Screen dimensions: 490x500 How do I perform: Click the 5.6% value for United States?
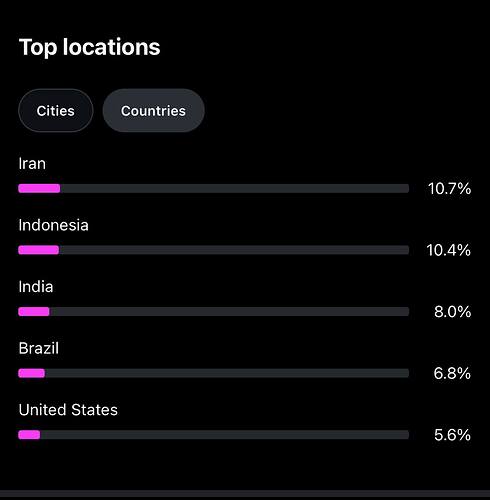[x=452, y=435]
